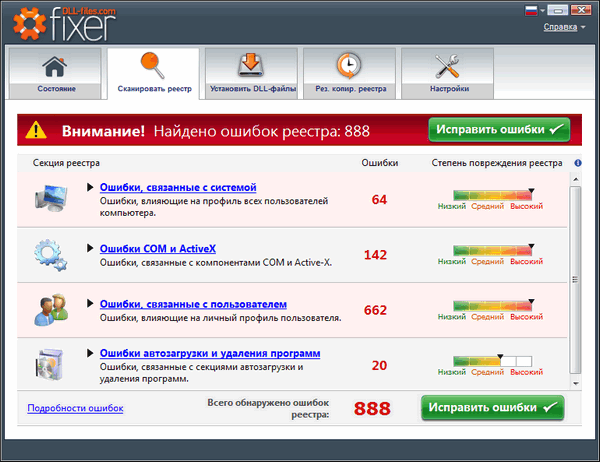Expand the Ошибки автозагрузки и удаления программ section
The height and width of the screenshot is (462, 600).
(209, 354)
